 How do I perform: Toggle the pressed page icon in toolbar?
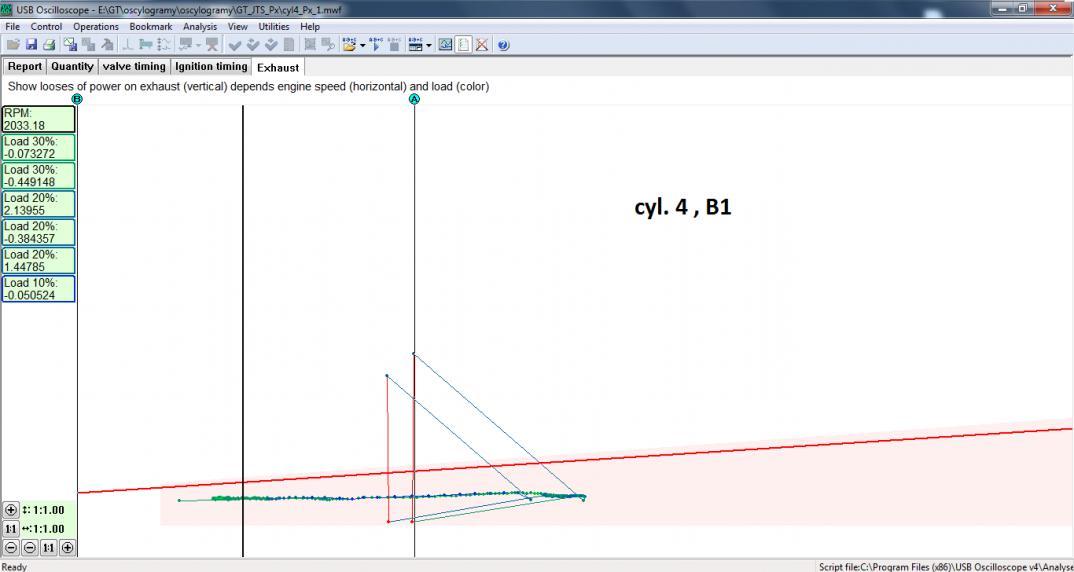pos(464,45)
